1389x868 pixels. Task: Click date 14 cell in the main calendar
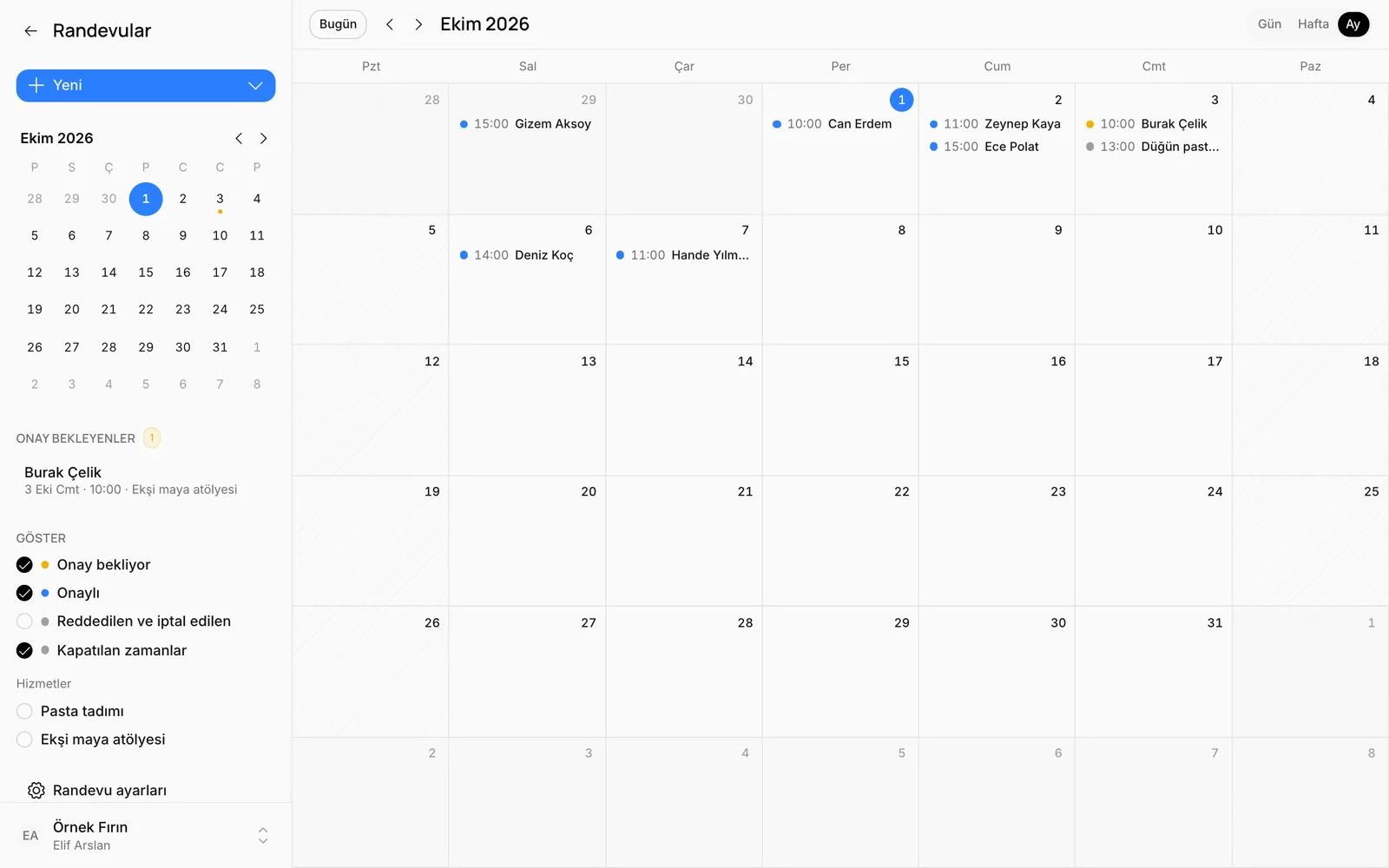tap(684, 410)
